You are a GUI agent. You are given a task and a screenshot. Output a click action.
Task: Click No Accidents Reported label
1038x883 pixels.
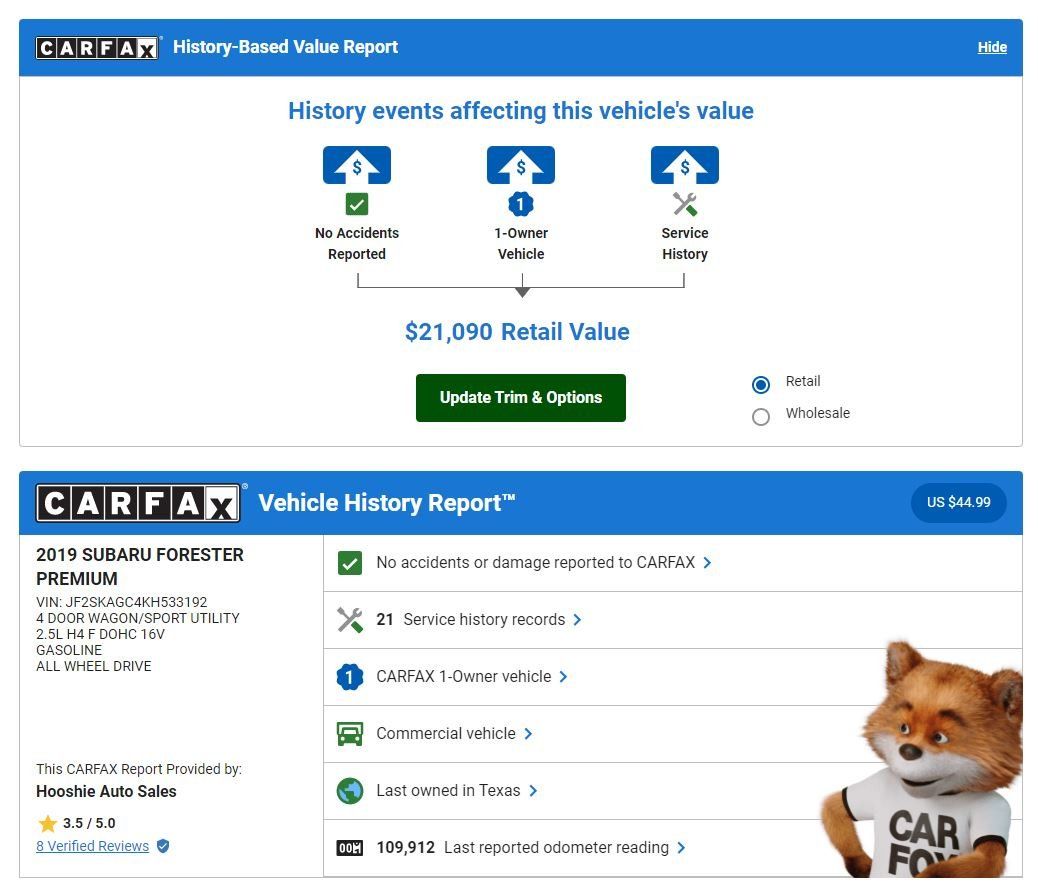pos(357,244)
